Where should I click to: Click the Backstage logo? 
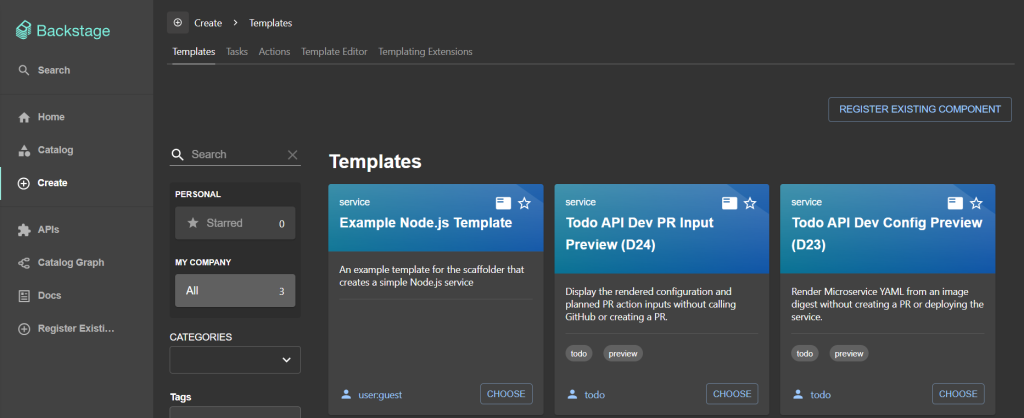(x=63, y=31)
